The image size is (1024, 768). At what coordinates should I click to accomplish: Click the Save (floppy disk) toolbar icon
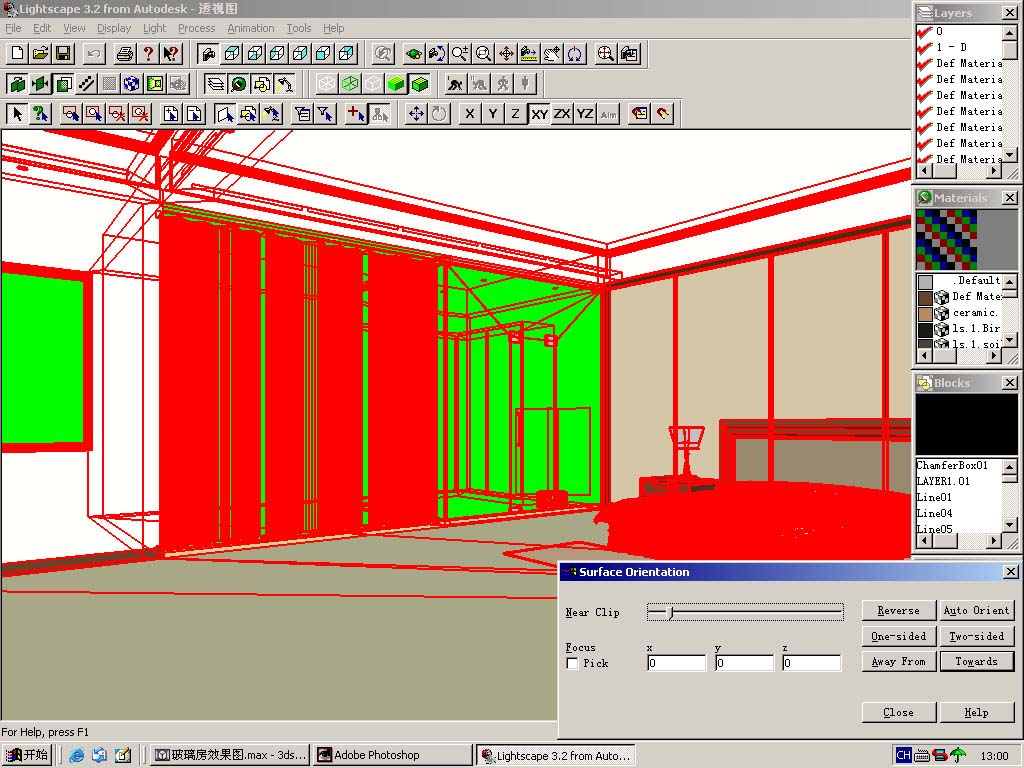click(63, 54)
